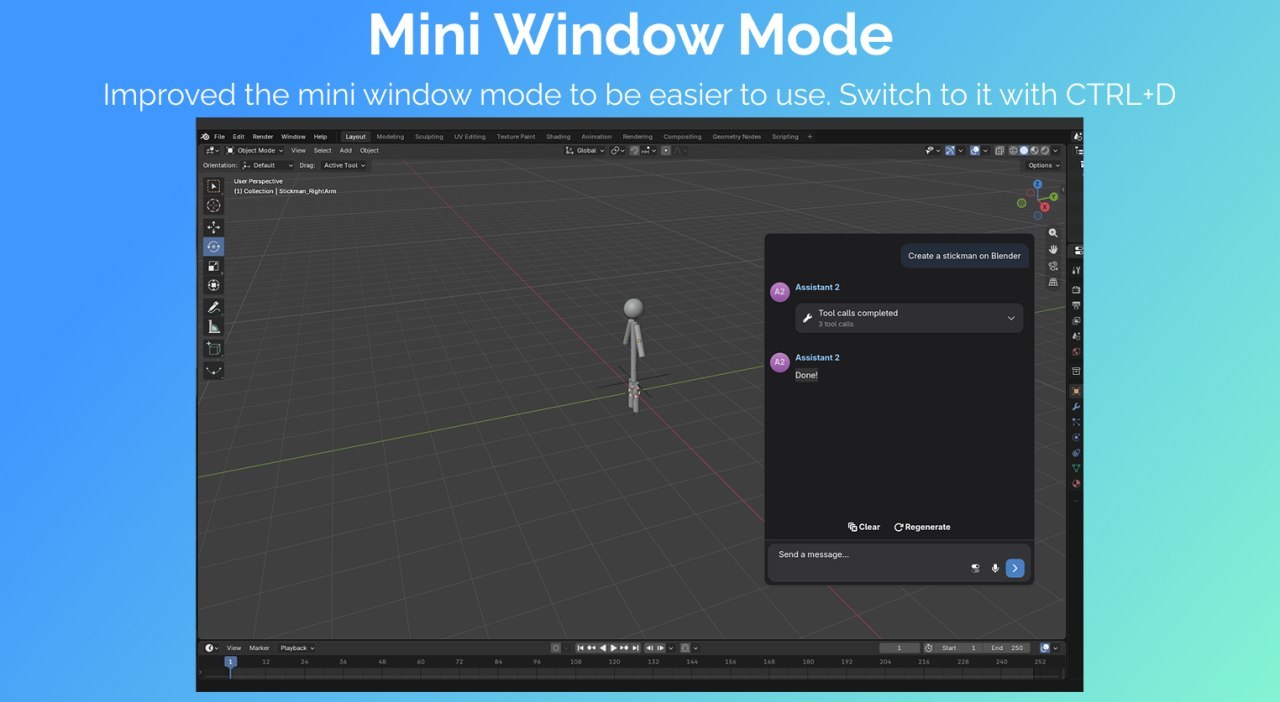Select wireframe viewport shading
1280x702 pixels.
(x=1013, y=150)
